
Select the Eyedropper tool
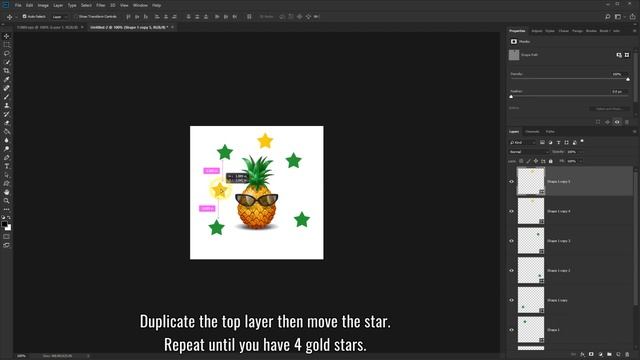click(7, 79)
